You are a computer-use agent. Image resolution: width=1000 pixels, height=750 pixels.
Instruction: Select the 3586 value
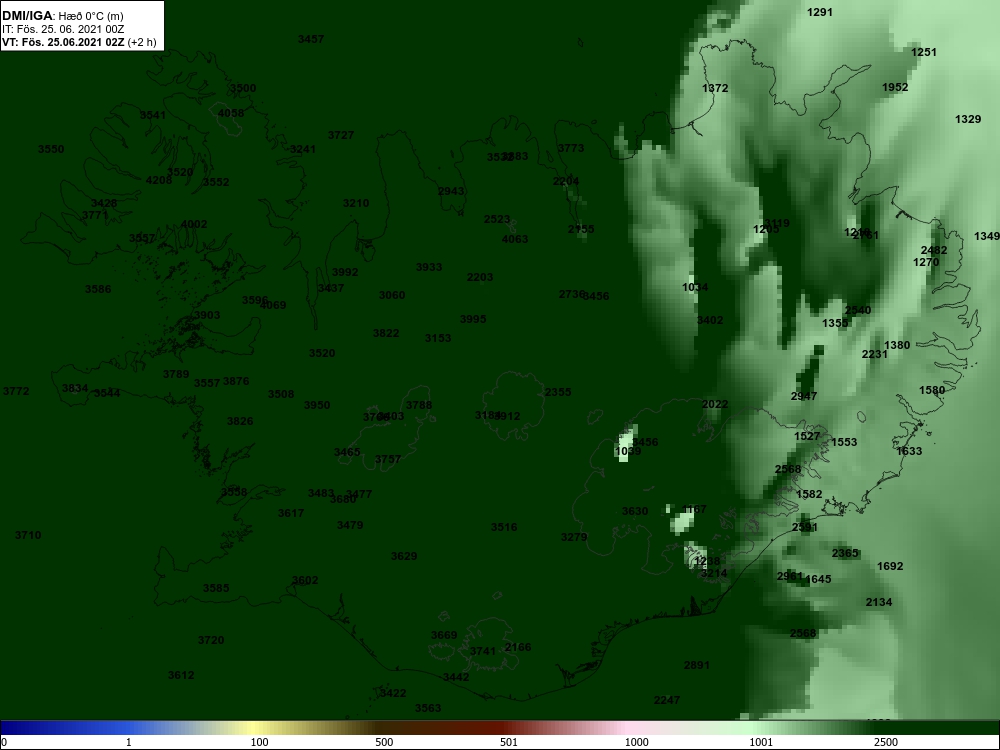point(98,290)
